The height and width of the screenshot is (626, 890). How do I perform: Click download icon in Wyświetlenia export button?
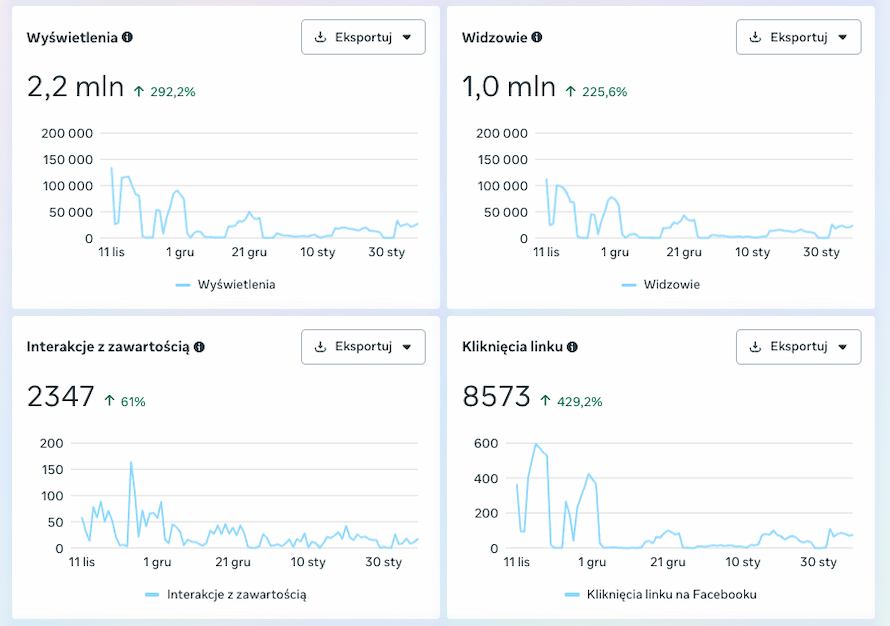tap(321, 37)
